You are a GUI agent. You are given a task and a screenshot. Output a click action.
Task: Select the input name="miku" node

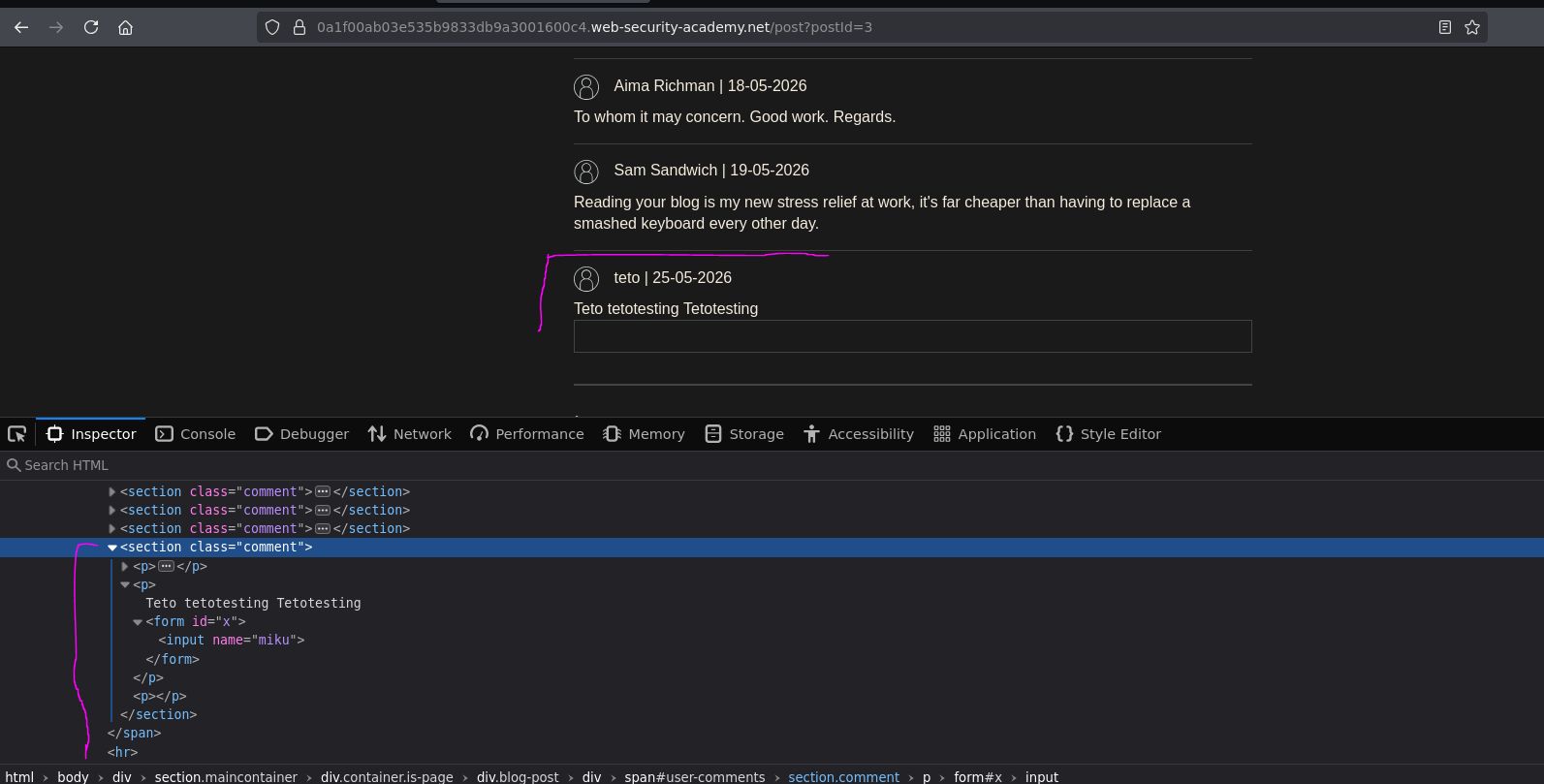pos(232,641)
